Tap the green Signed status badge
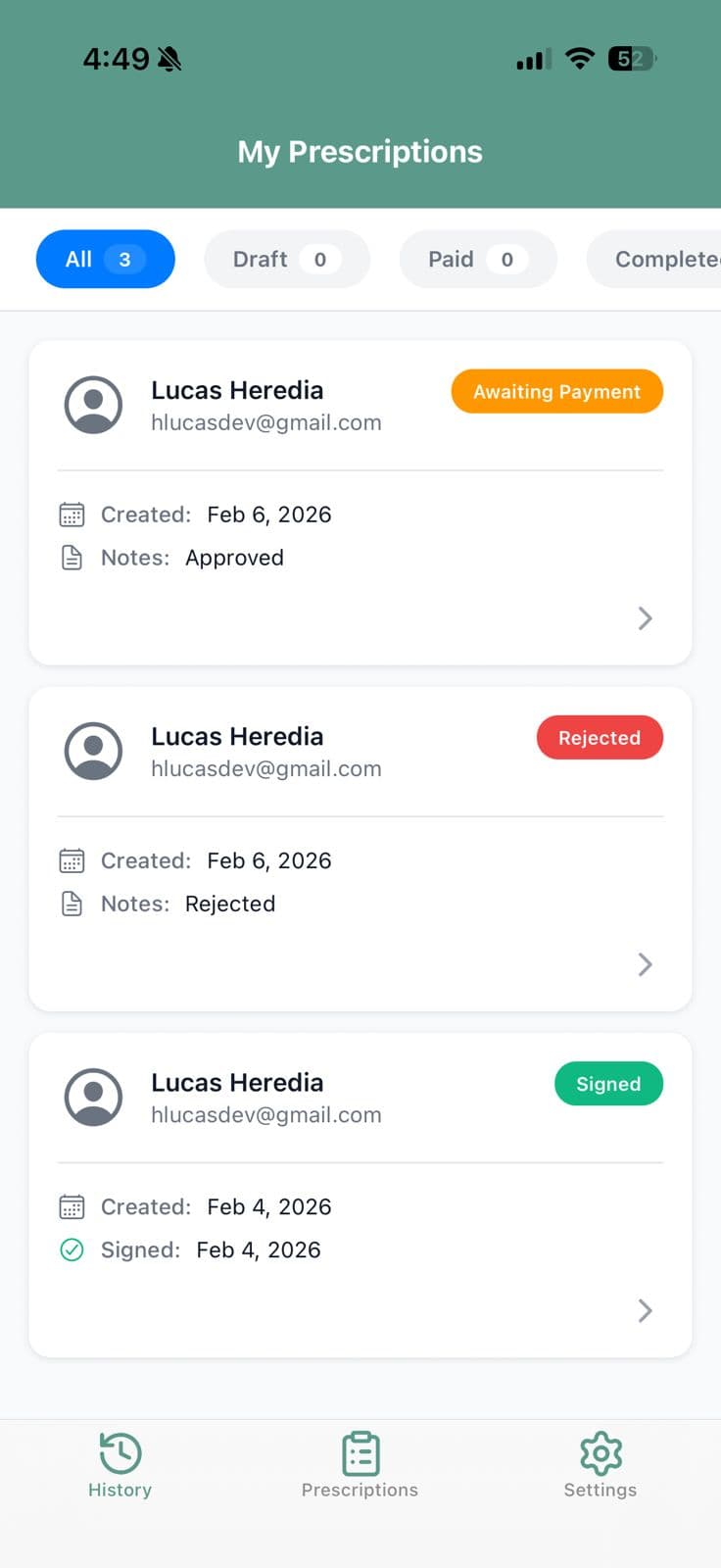 pyautogui.click(x=608, y=1084)
